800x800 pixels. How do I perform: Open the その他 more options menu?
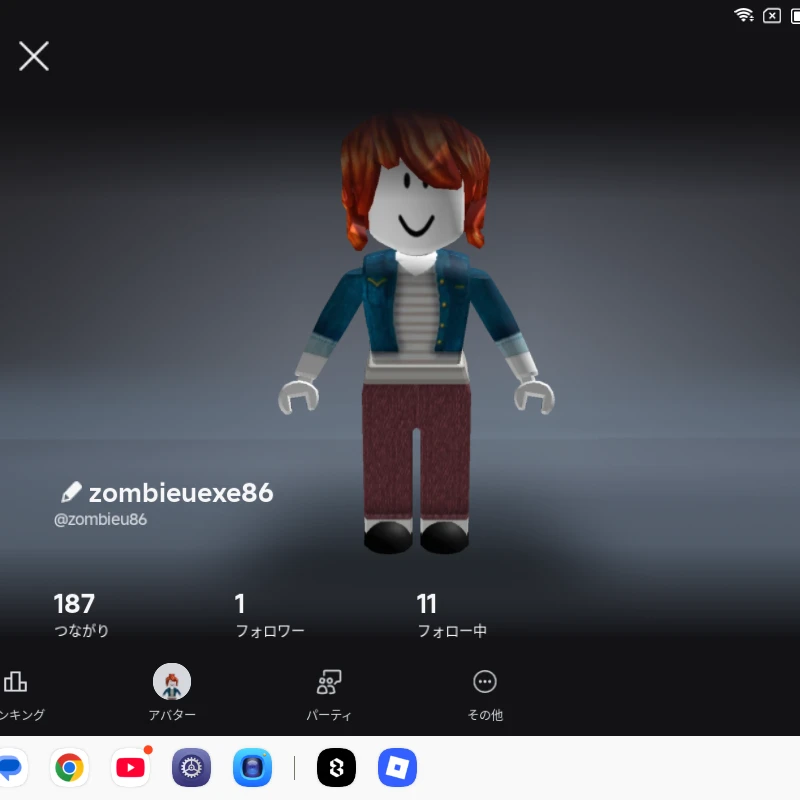[x=485, y=695]
